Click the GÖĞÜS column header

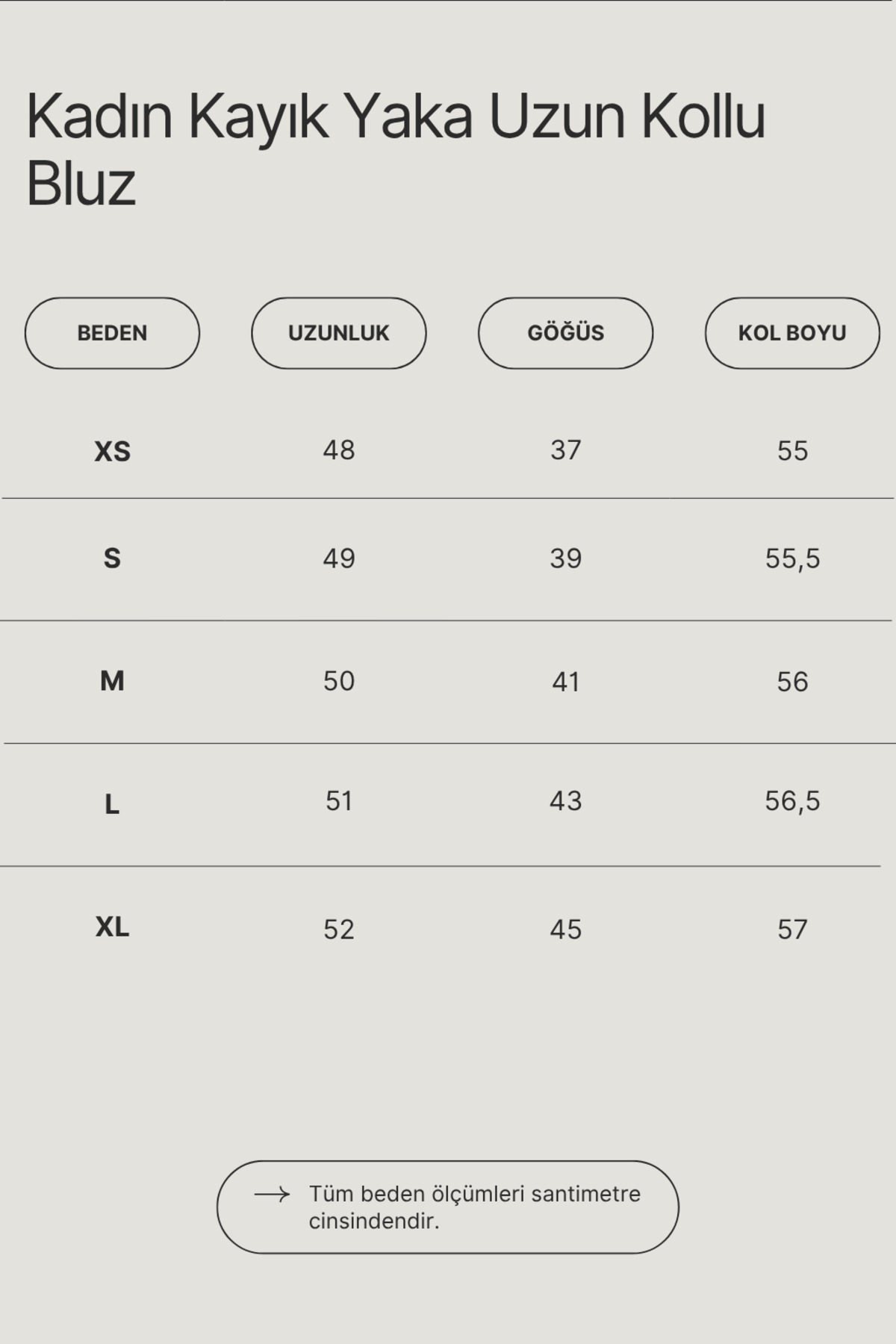pyautogui.click(x=565, y=333)
